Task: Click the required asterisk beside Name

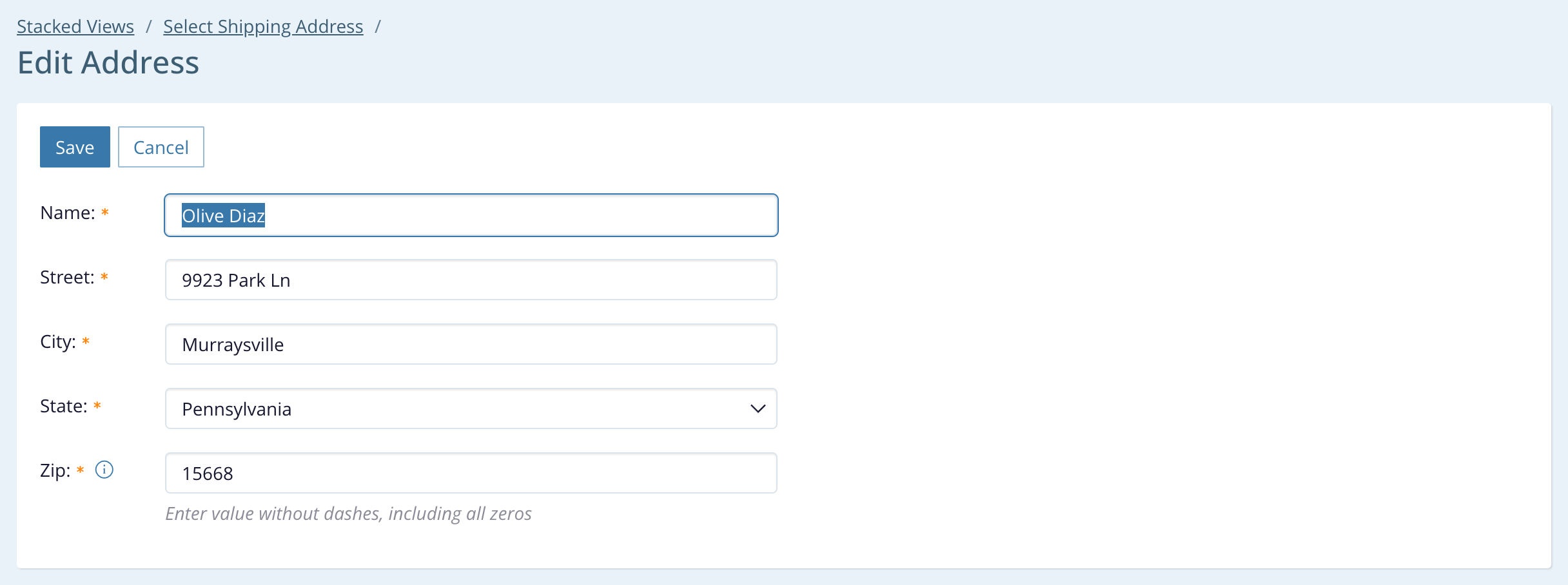Action: click(105, 212)
